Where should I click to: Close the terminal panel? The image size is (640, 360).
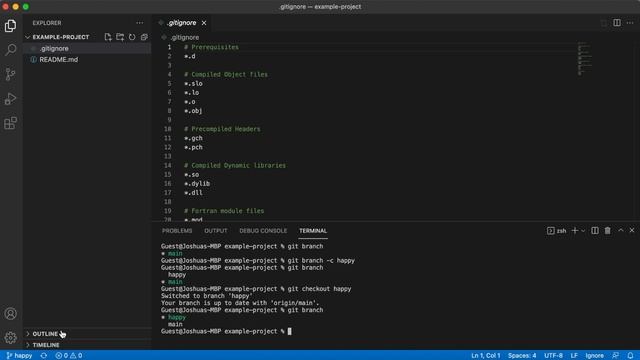pos(632,231)
